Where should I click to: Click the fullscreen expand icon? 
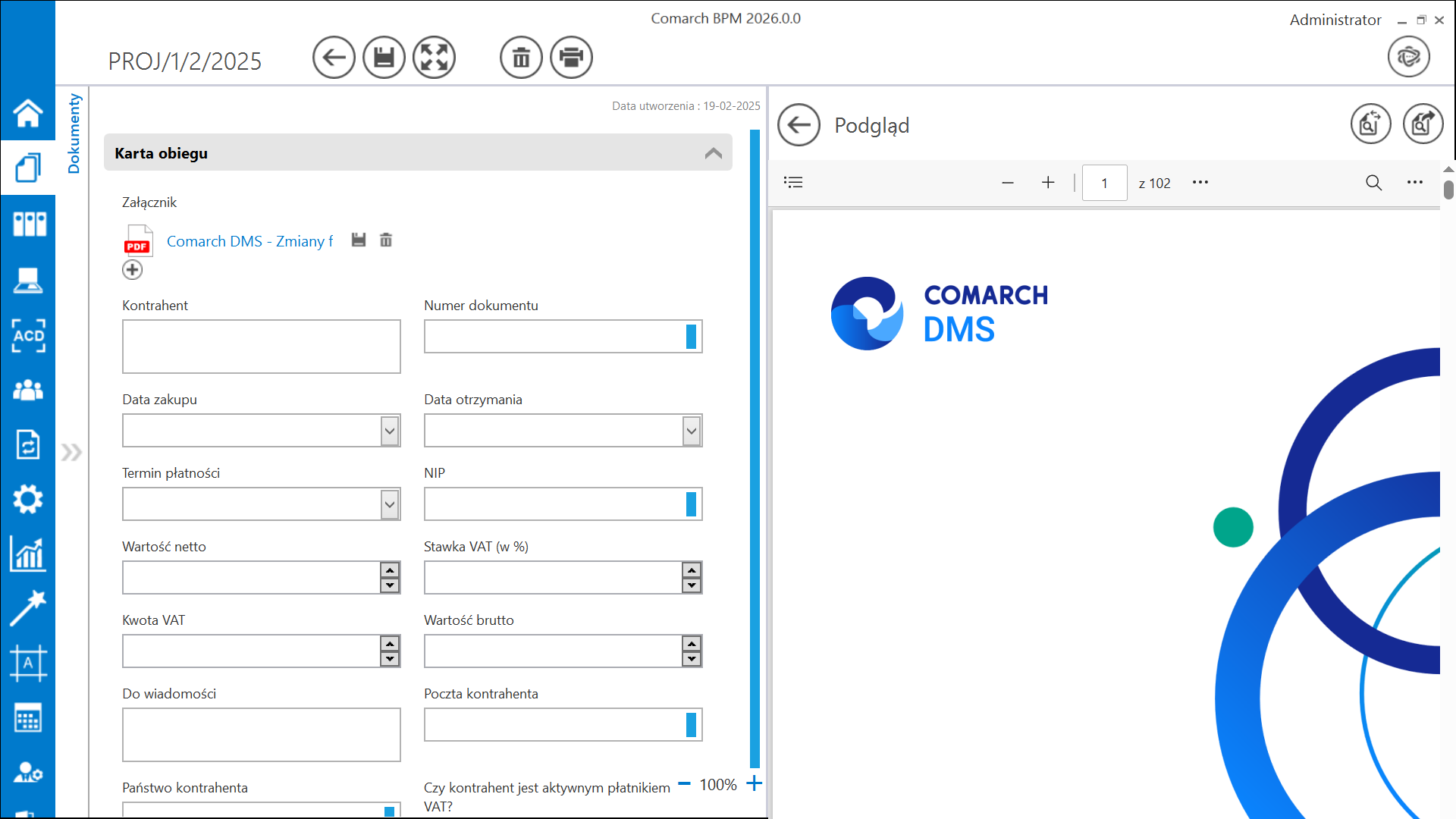[x=434, y=58]
